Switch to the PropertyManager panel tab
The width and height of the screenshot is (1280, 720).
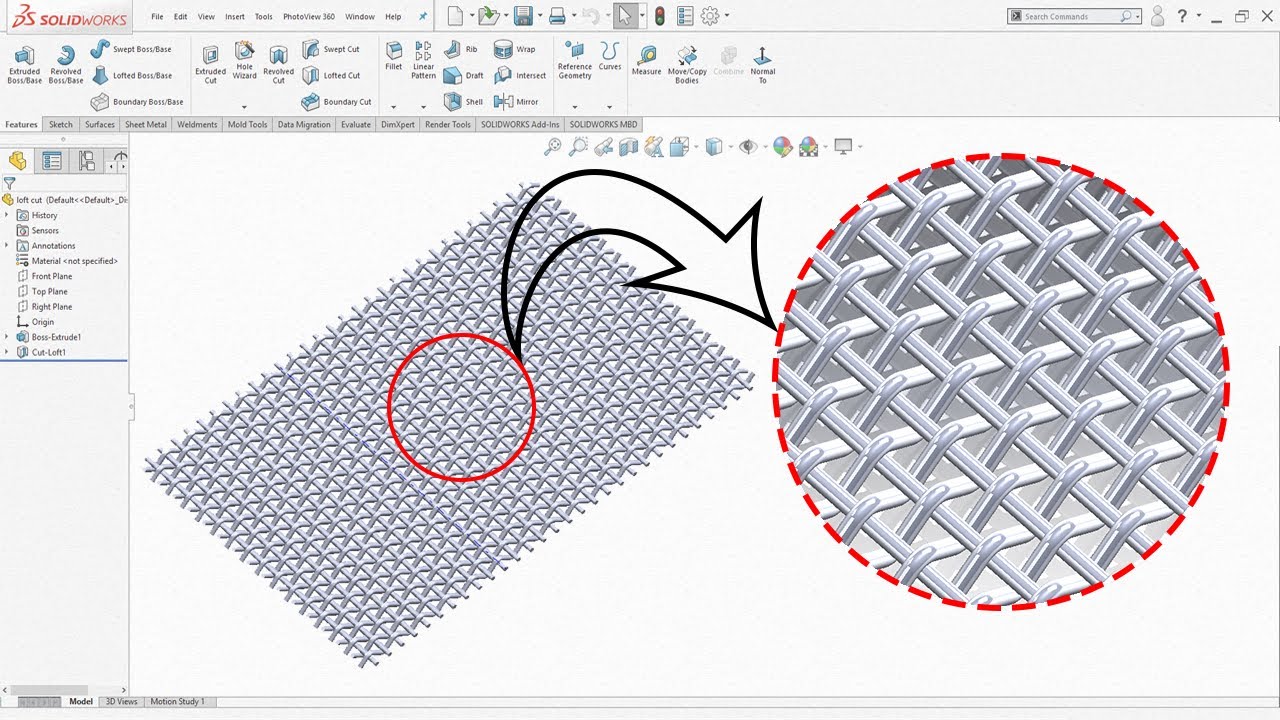(x=52, y=161)
